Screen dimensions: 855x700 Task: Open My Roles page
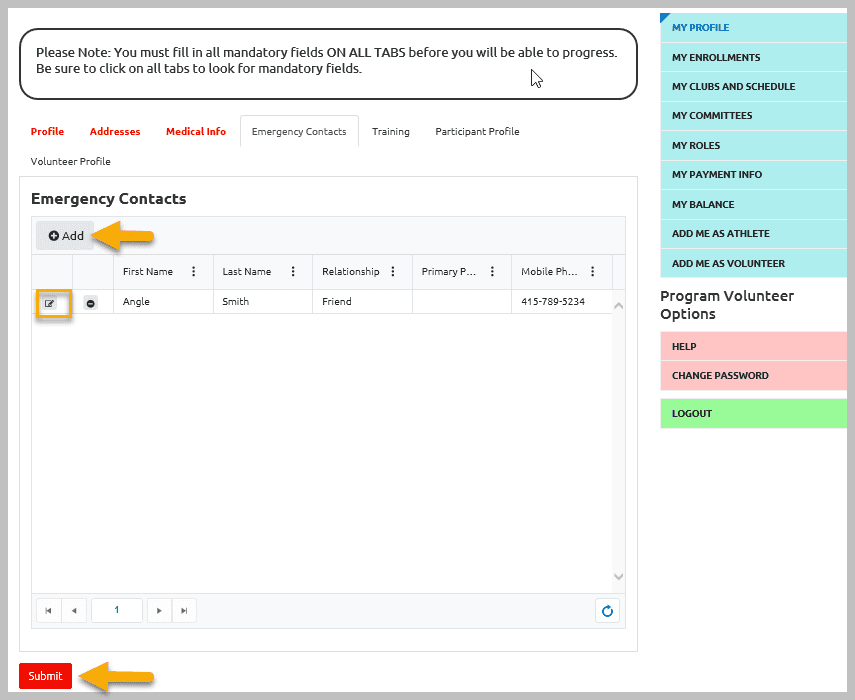click(x=754, y=146)
